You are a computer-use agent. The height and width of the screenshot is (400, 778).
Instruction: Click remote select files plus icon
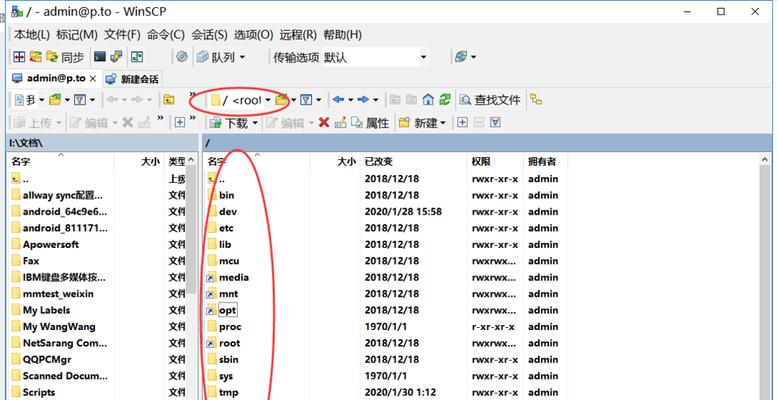[462, 122]
